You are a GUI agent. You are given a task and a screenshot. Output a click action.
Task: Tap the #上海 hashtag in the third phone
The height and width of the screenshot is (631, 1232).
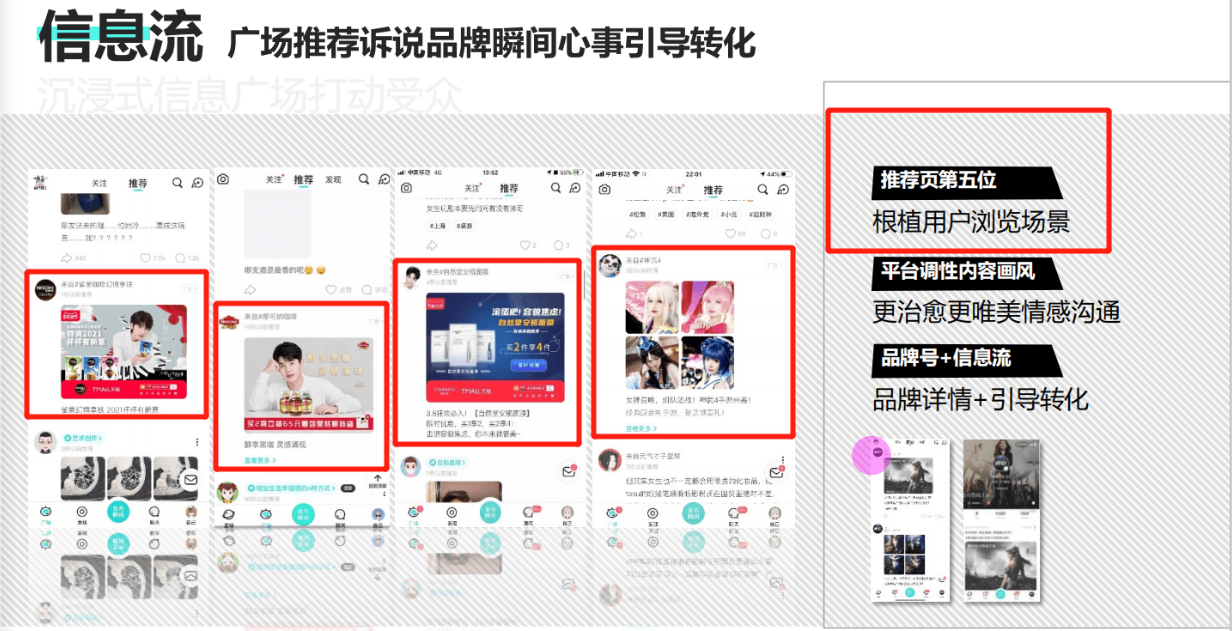pyautogui.click(x=437, y=226)
